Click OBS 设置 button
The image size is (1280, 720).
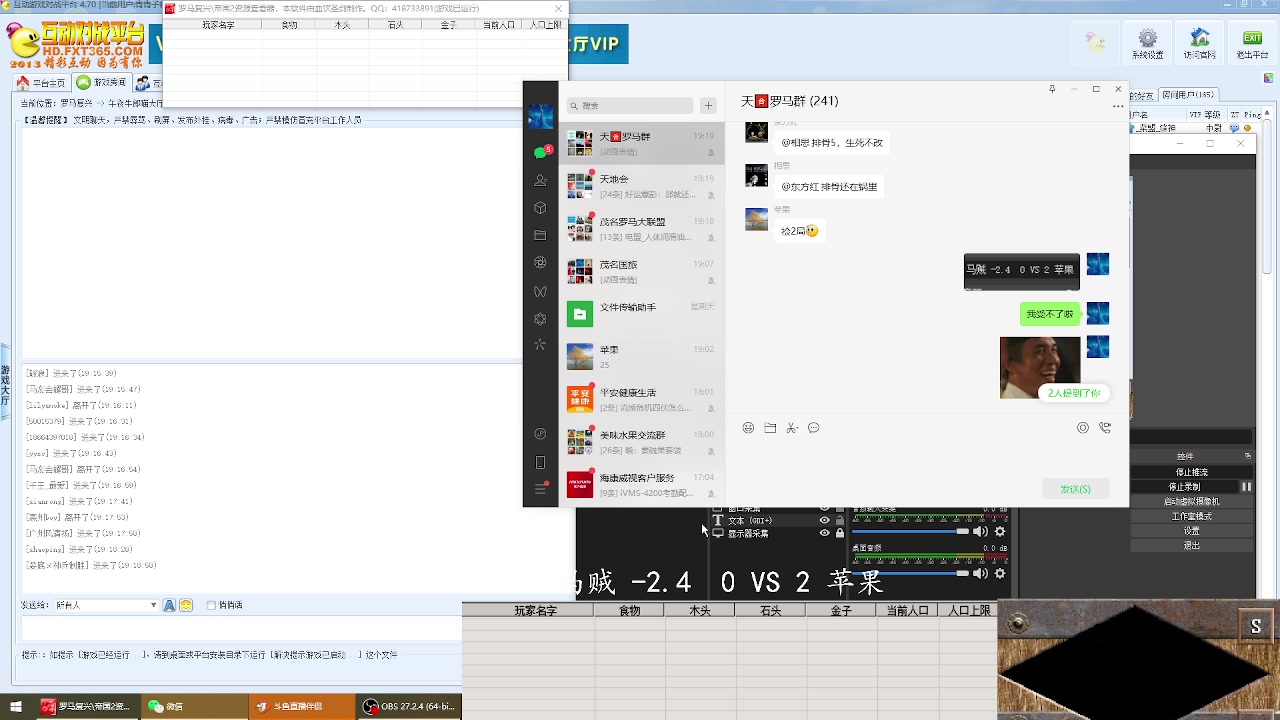[x=1190, y=531]
